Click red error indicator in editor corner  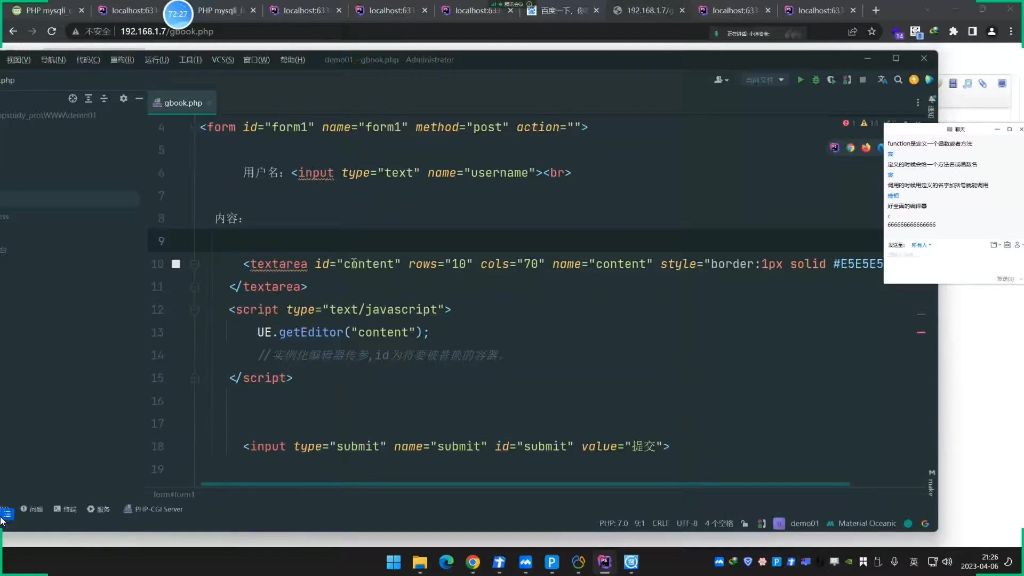[848, 123]
